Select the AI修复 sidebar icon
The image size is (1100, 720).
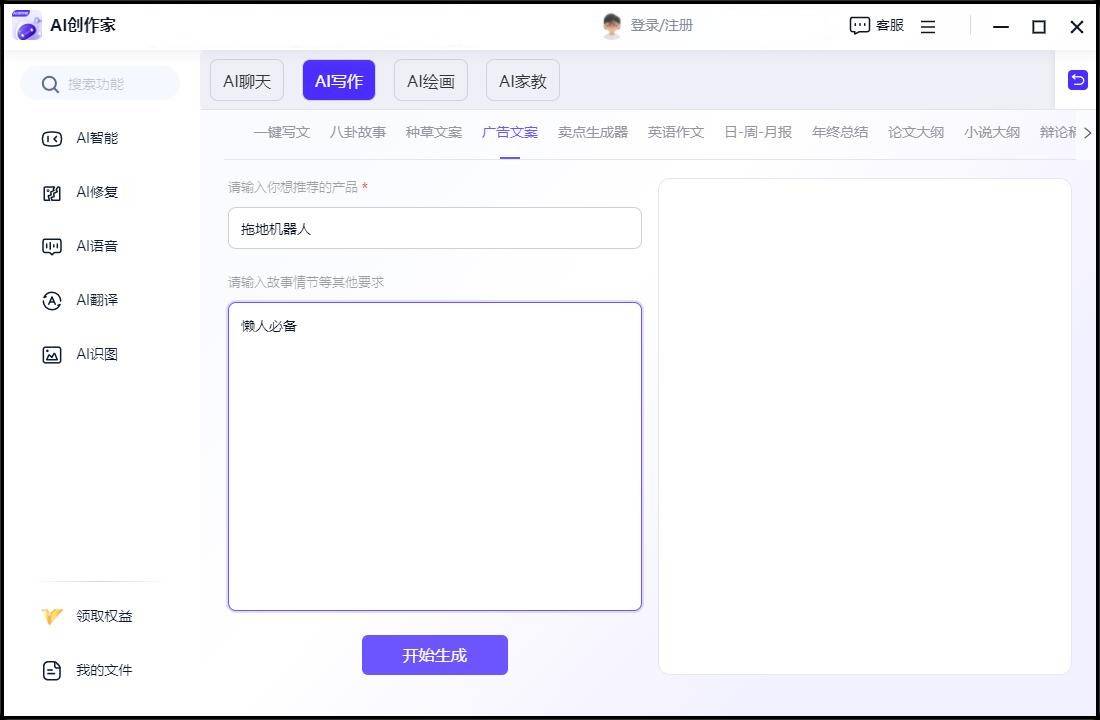52,193
